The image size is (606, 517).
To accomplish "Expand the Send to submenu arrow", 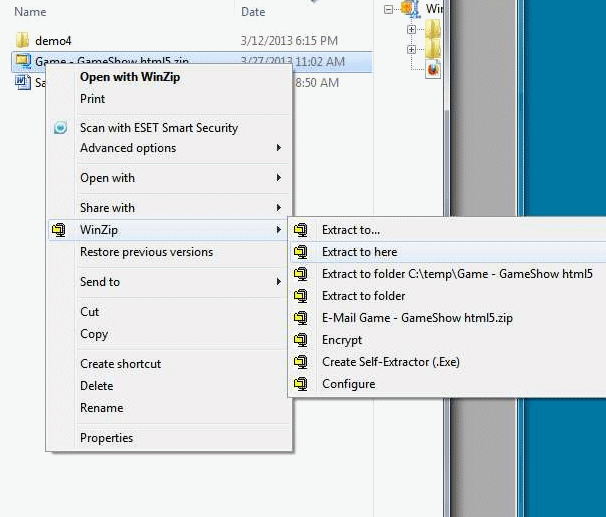I will 279,282.
